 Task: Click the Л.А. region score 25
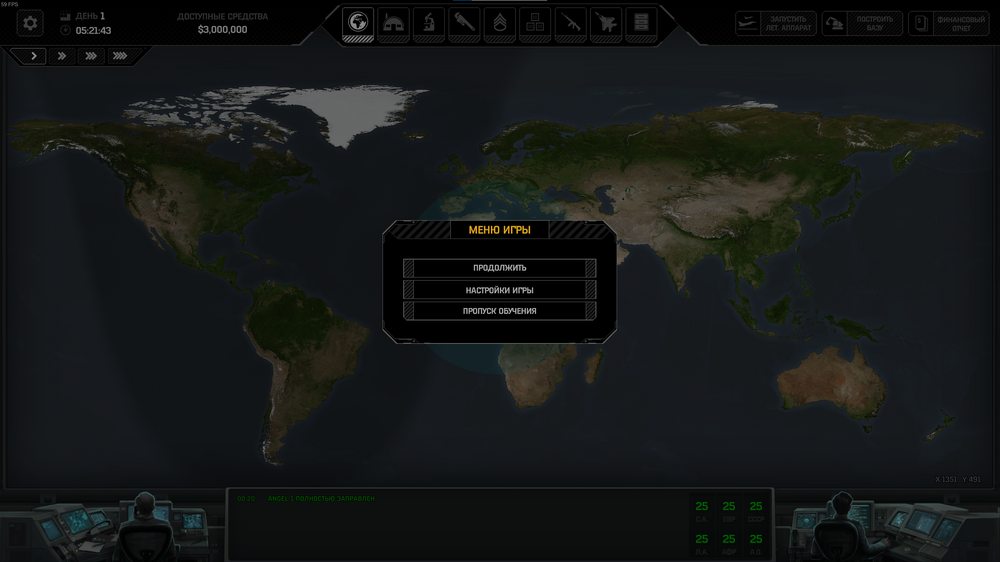pyautogui.click(x=702, y=540)
